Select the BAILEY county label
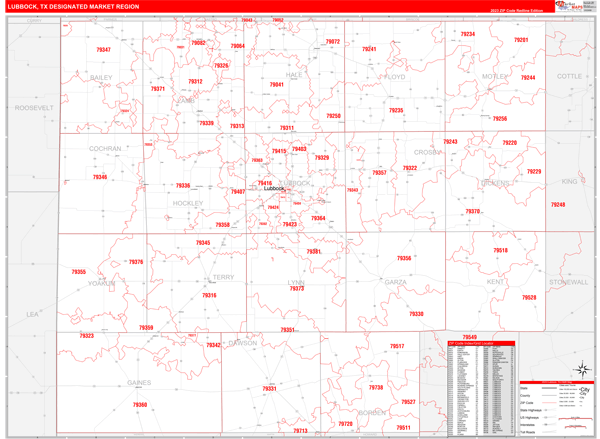This screenshot has width=600, height=439. point(101,78)
